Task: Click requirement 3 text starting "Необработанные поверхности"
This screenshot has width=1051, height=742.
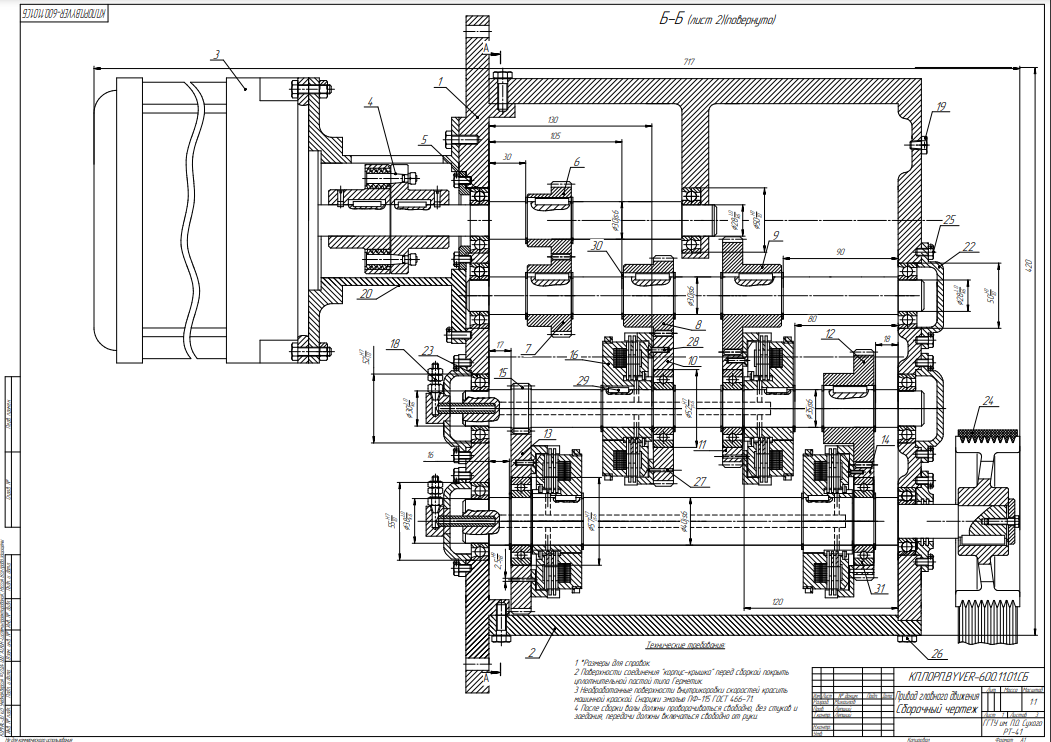Action: tap(681, 694)
